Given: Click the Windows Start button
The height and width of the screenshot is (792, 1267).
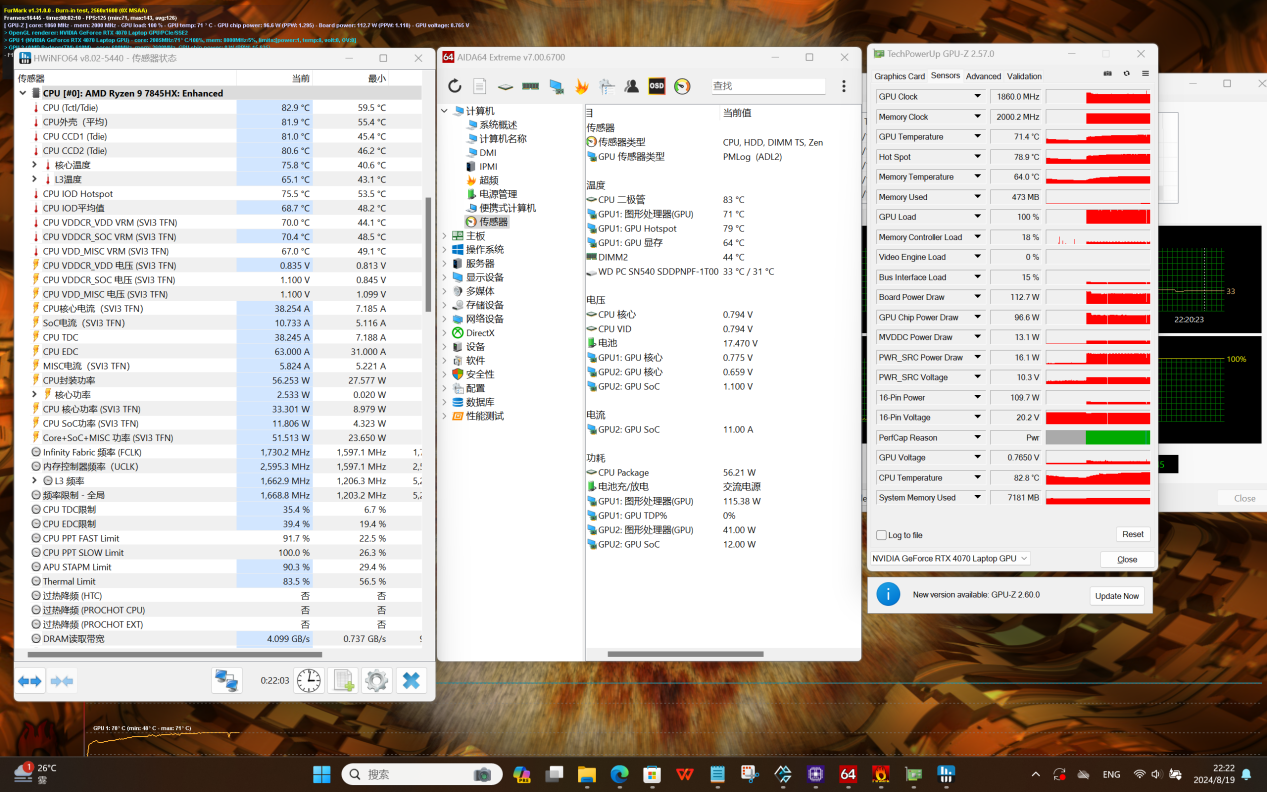Looking at the screenshot, I should click(x=322, y=774).
